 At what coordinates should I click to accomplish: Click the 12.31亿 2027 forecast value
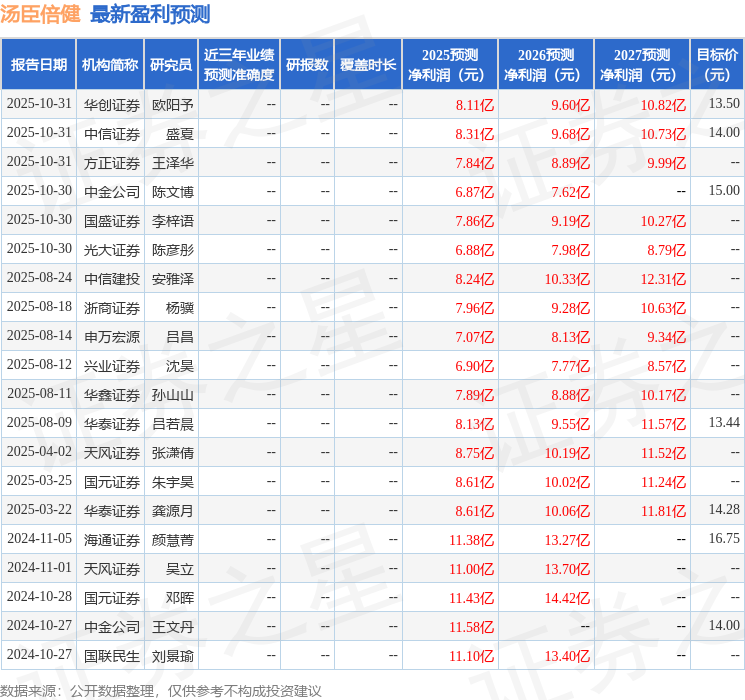point(664,279)
